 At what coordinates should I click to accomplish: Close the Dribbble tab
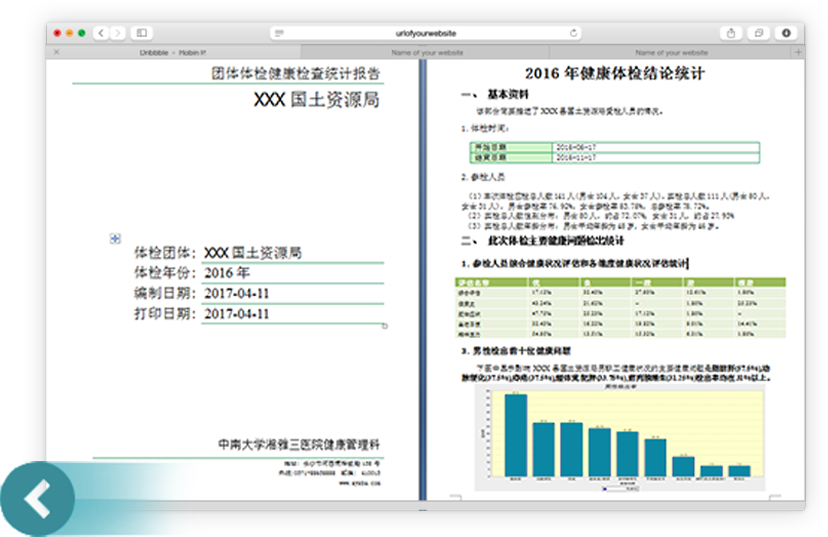coord(56,52)
